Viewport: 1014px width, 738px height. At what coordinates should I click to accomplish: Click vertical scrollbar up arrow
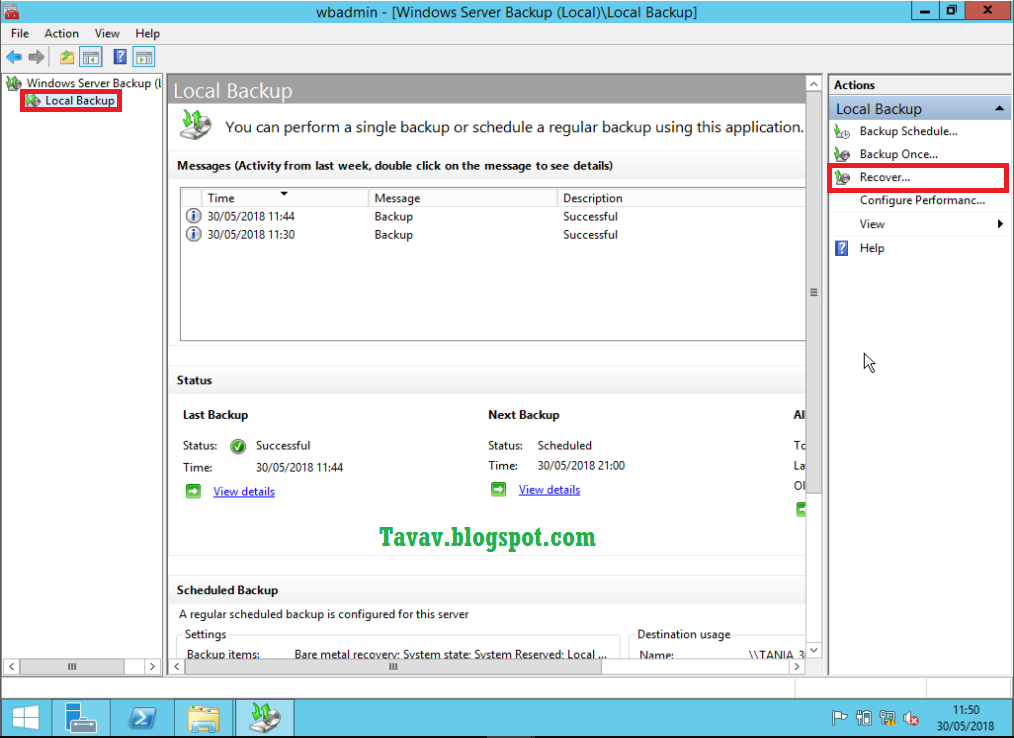tap(814, 84)
